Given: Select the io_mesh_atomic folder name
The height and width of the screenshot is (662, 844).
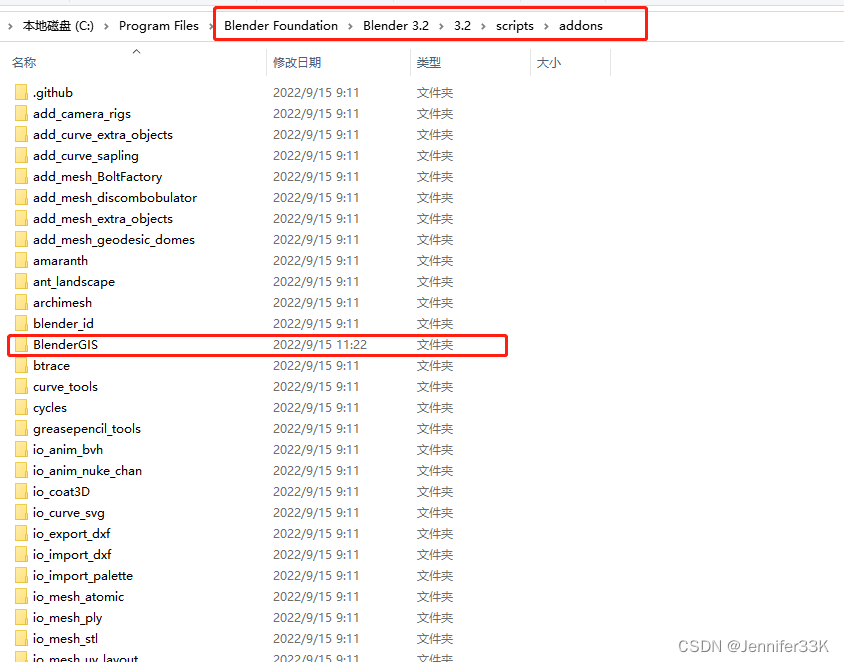Looking at the screenshot, I should [79, 596].
